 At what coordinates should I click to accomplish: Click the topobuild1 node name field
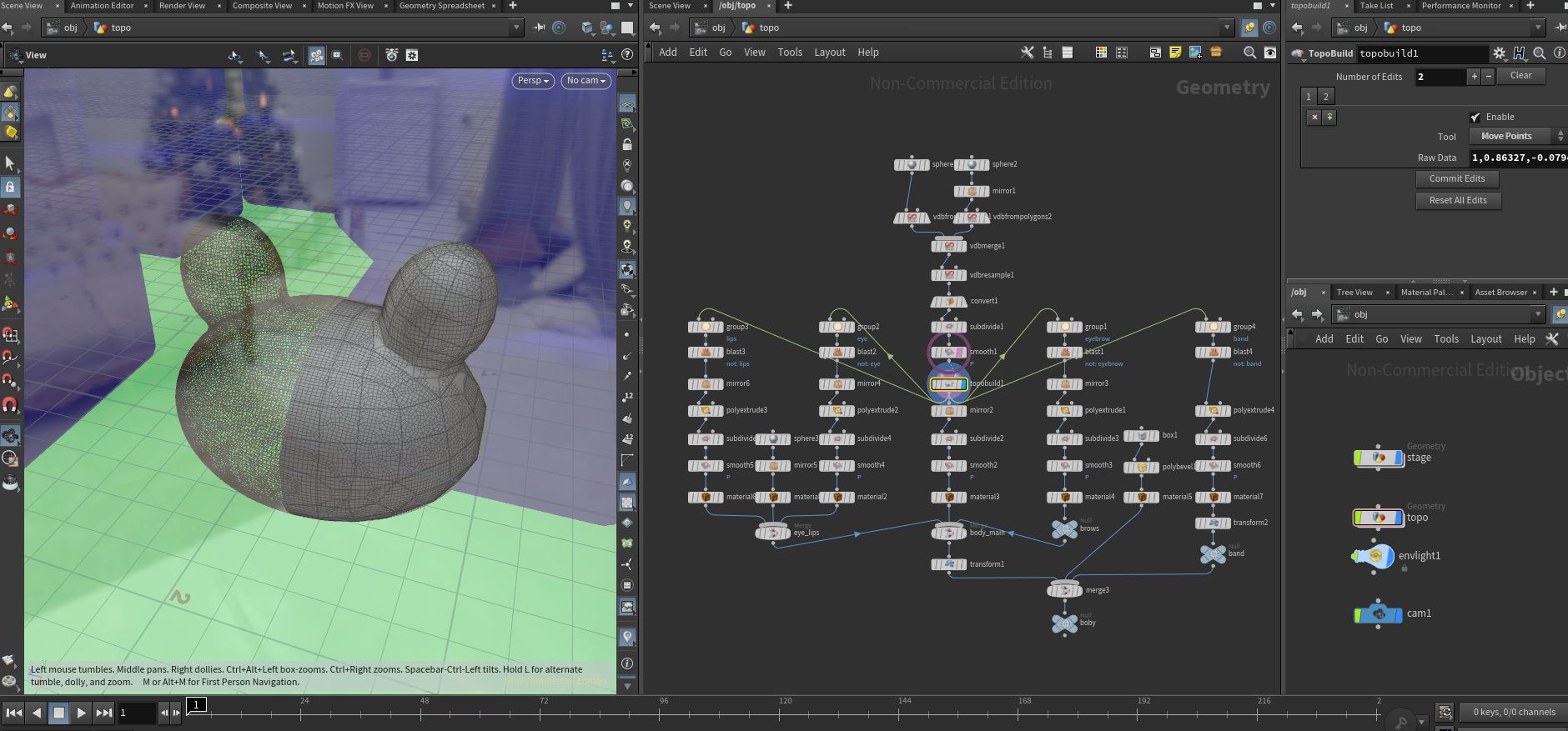[x=1422, y=53]
